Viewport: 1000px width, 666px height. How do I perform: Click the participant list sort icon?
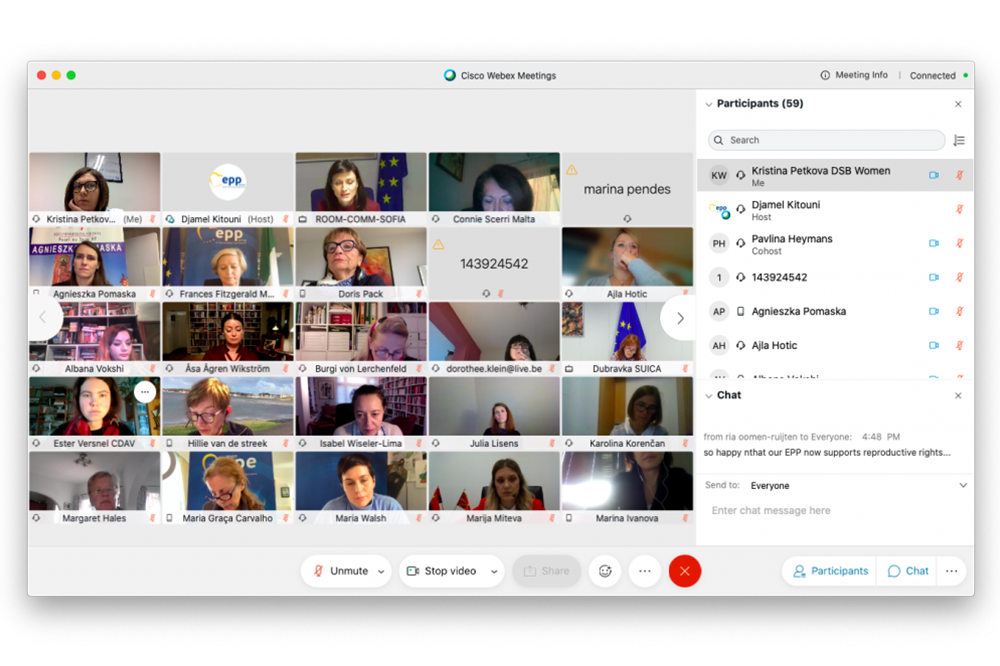pos(959,140)
